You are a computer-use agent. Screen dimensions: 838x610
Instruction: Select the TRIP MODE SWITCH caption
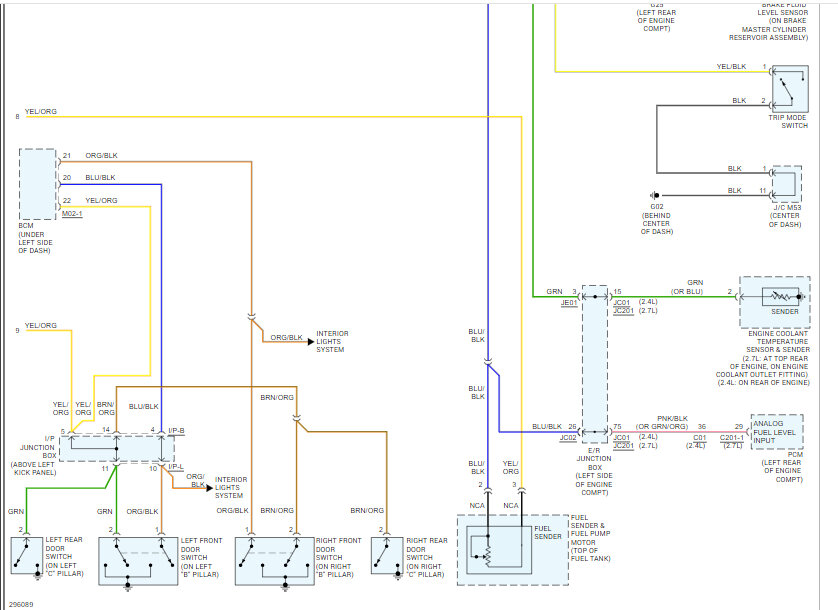788,121
